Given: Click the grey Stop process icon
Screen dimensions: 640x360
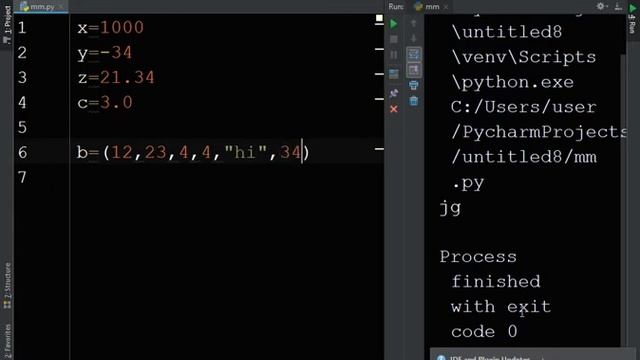Looking at the screenshot, I should (393, 39).
